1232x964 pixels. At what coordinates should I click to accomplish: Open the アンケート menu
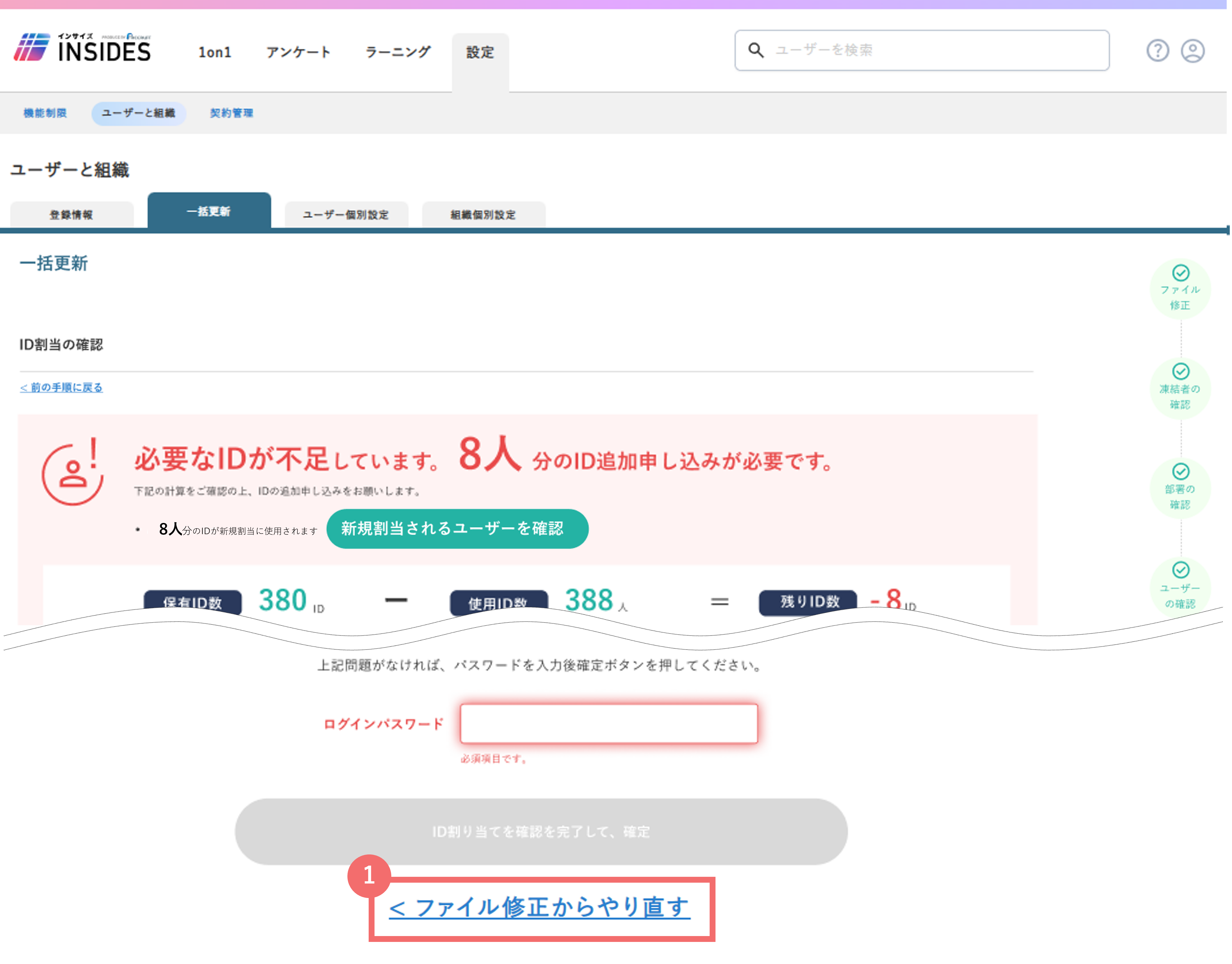[x=298, y=53]
